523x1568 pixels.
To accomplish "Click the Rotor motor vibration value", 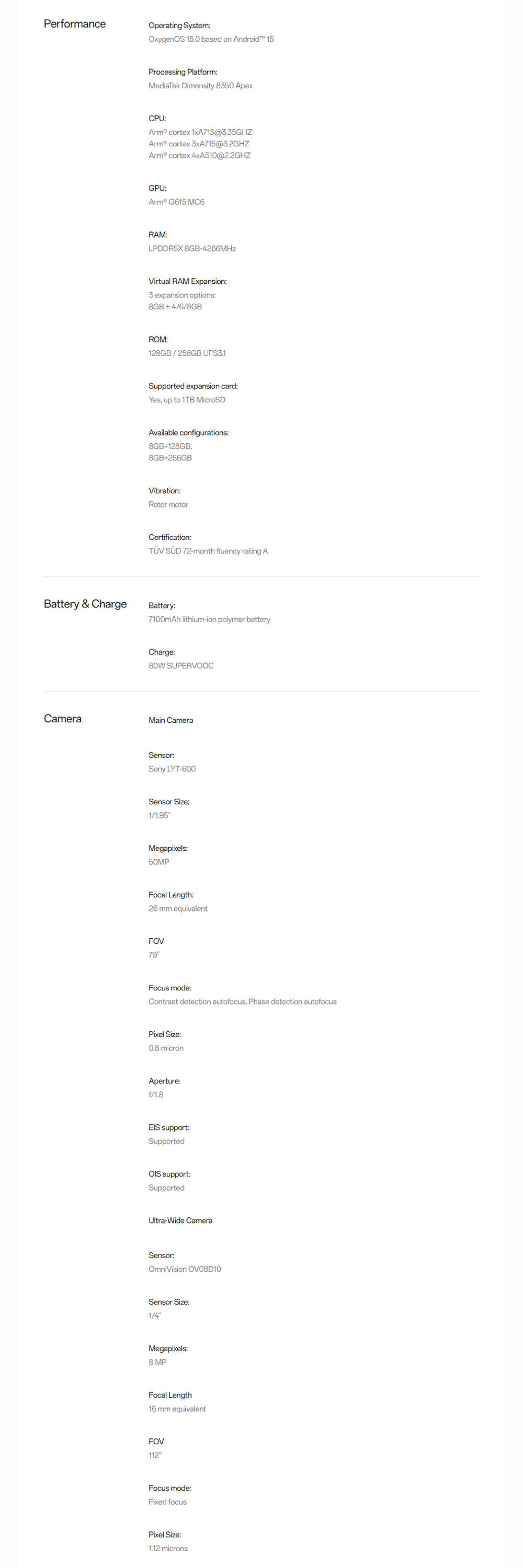I will click(168, 504).
